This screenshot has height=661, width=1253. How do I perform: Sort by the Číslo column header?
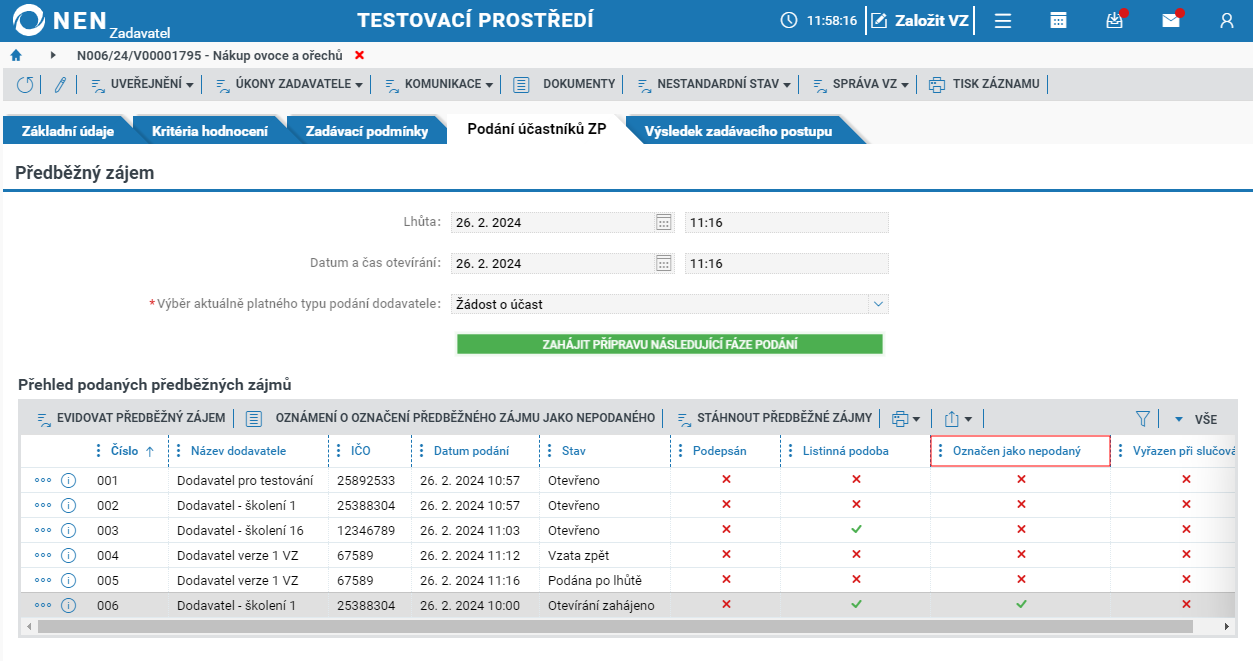click(x=125, y=451)
